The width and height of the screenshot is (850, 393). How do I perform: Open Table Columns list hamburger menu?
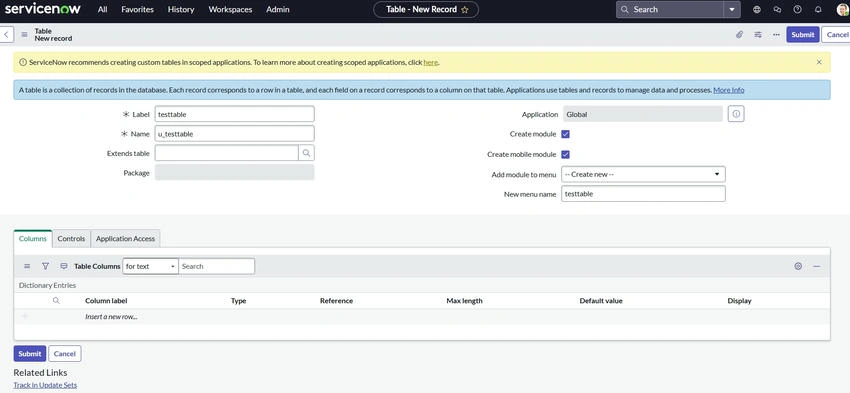(27, 266)
